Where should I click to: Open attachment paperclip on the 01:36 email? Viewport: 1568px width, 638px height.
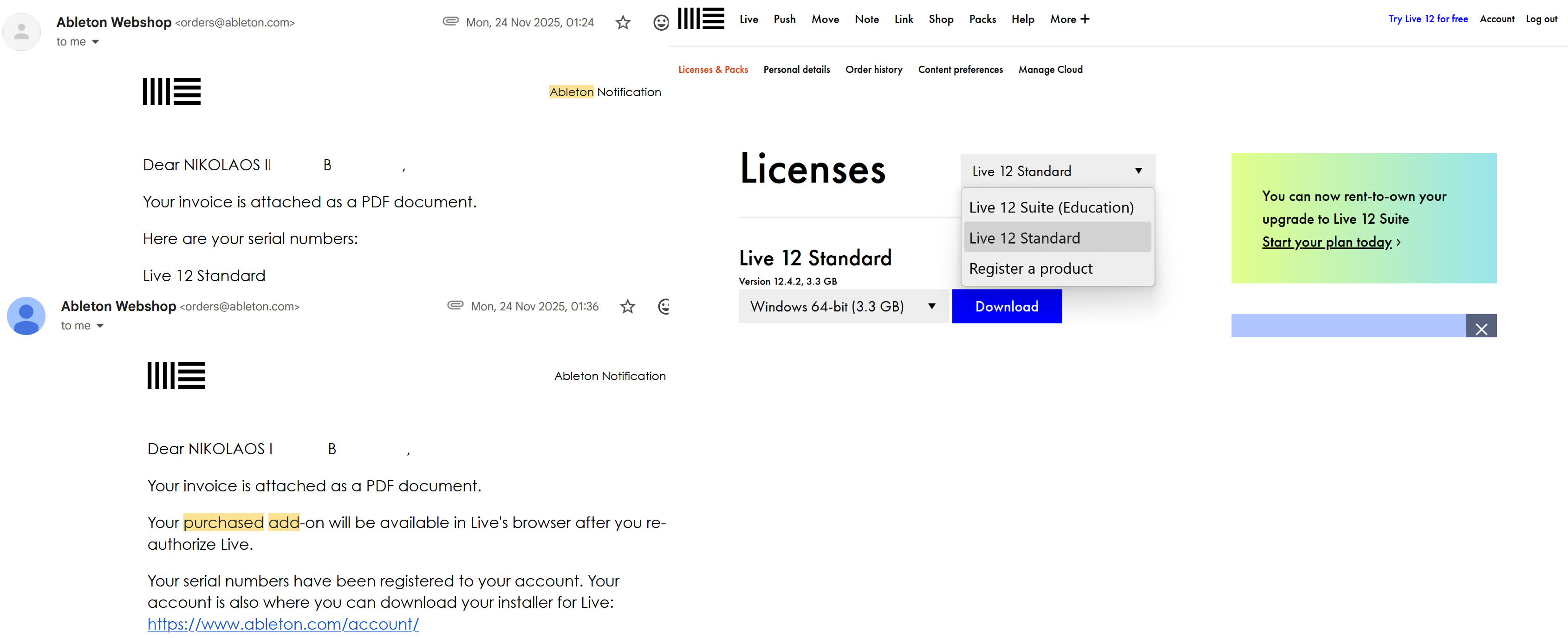pos(455,305)
